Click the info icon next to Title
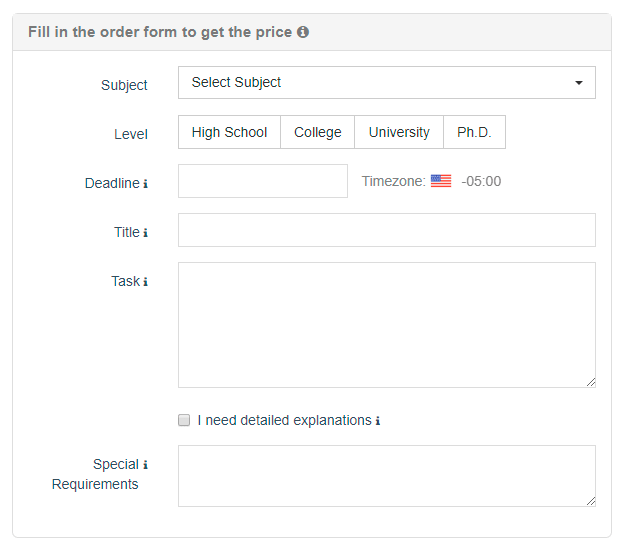This screenshot has height=549, width=629. 145,233
